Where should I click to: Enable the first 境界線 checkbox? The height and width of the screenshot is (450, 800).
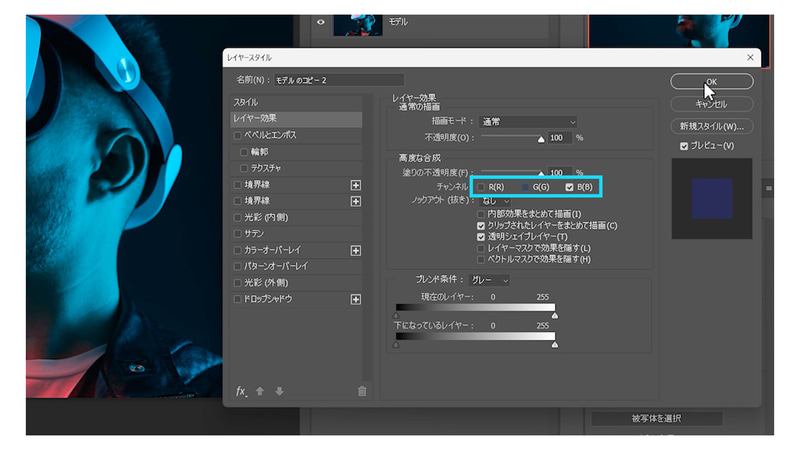[x=237, y=185]
